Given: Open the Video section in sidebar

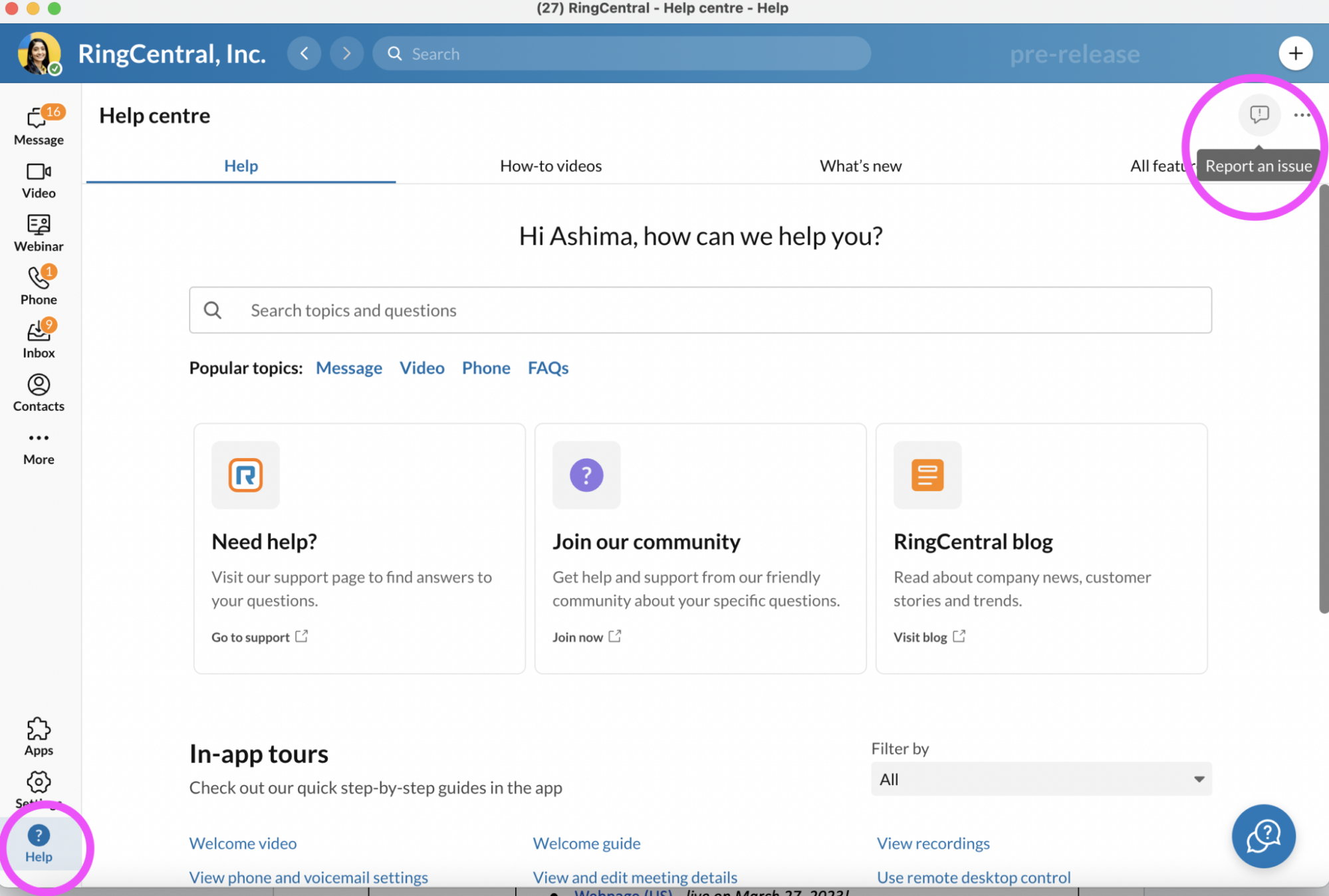Looking at the screenshot, I should tap(39, 180).
